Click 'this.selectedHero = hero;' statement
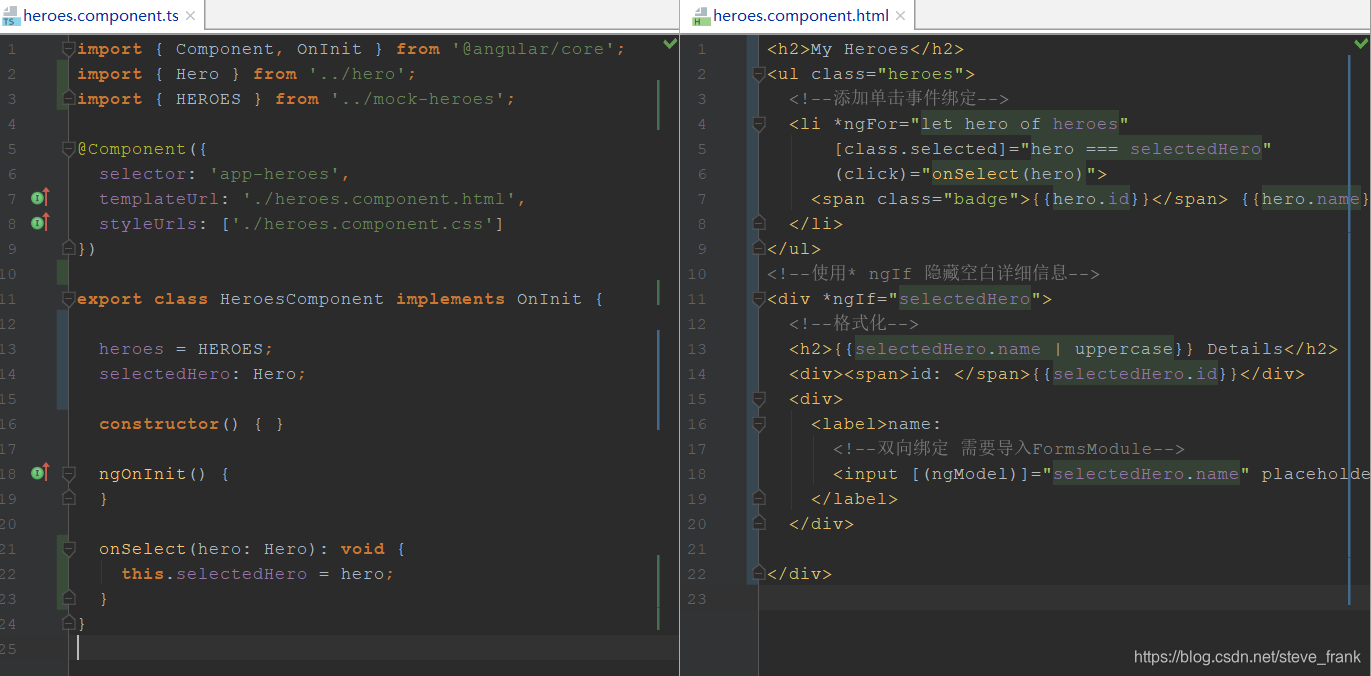1371x676 pixels. tap(258, 574)
